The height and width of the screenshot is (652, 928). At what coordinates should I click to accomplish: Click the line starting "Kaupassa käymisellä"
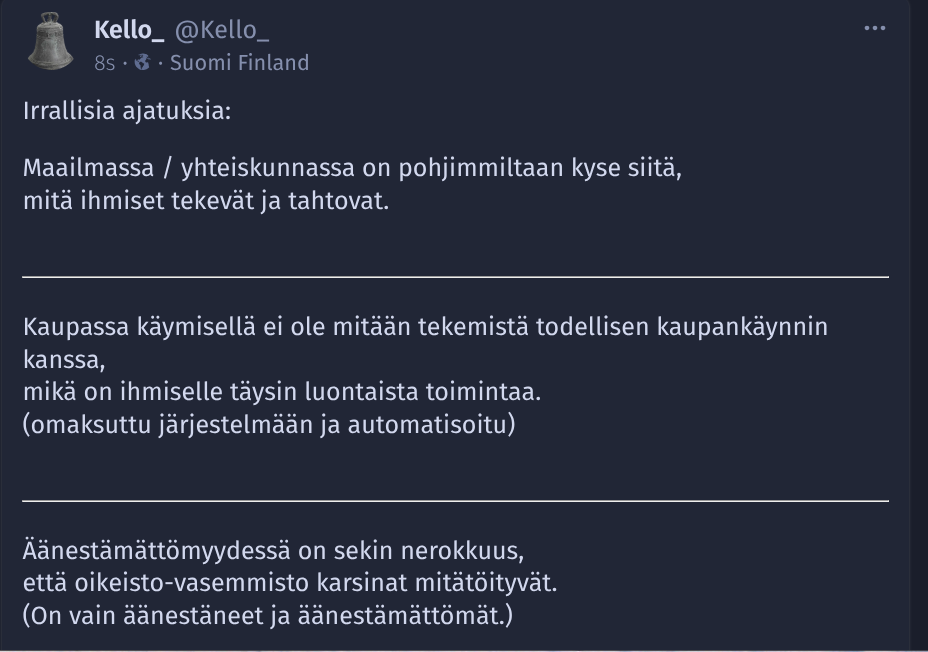(x=425, y=327)
